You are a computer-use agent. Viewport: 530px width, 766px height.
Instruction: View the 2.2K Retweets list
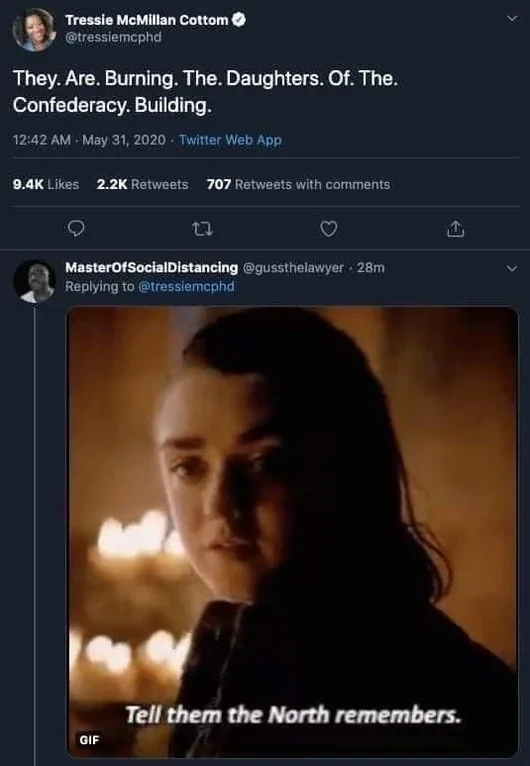[x=142, y=184]
